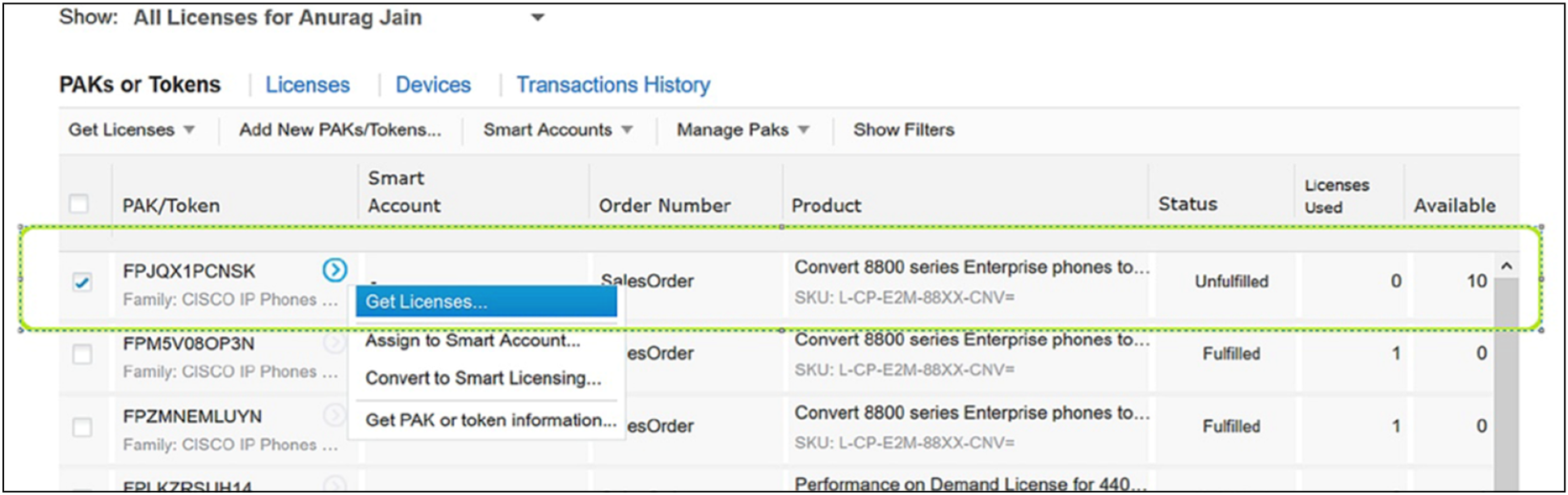1568x495 pixels.
Task: Toggle the select-all header checkbox
Action: [79, 203]
